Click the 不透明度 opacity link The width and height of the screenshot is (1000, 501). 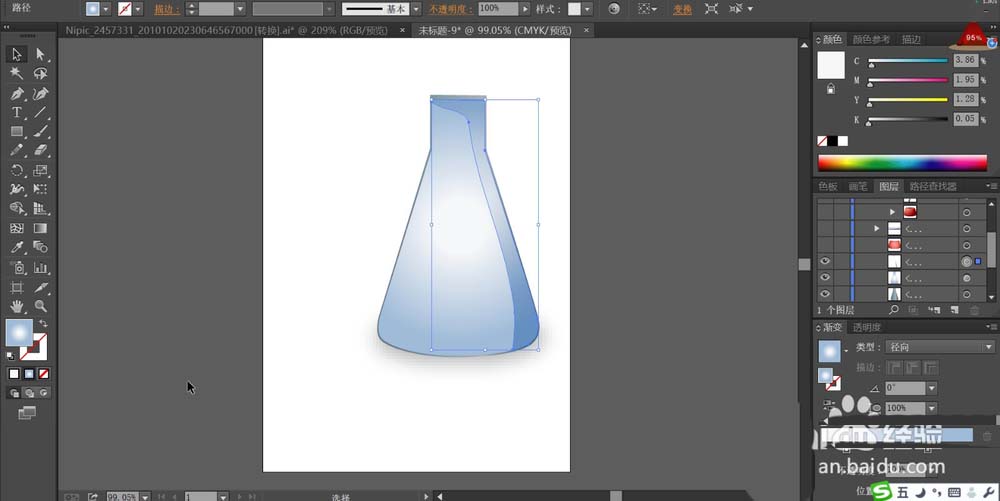(450, 10)
